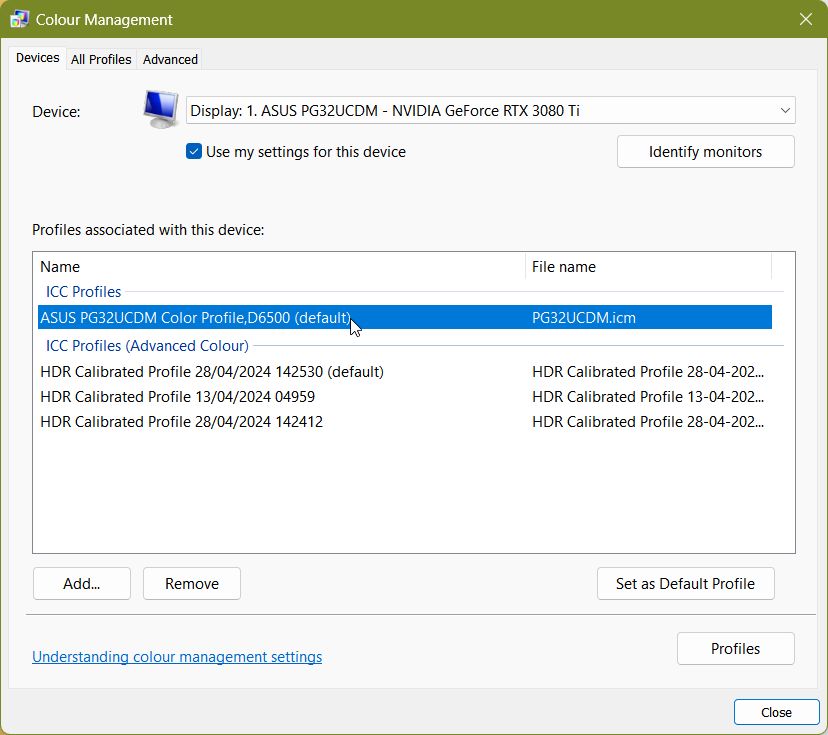The width and height of the screenshot is (828, 735).
Task: Click the Colour Management title bar icon
Action: click(x=20, y=20)
